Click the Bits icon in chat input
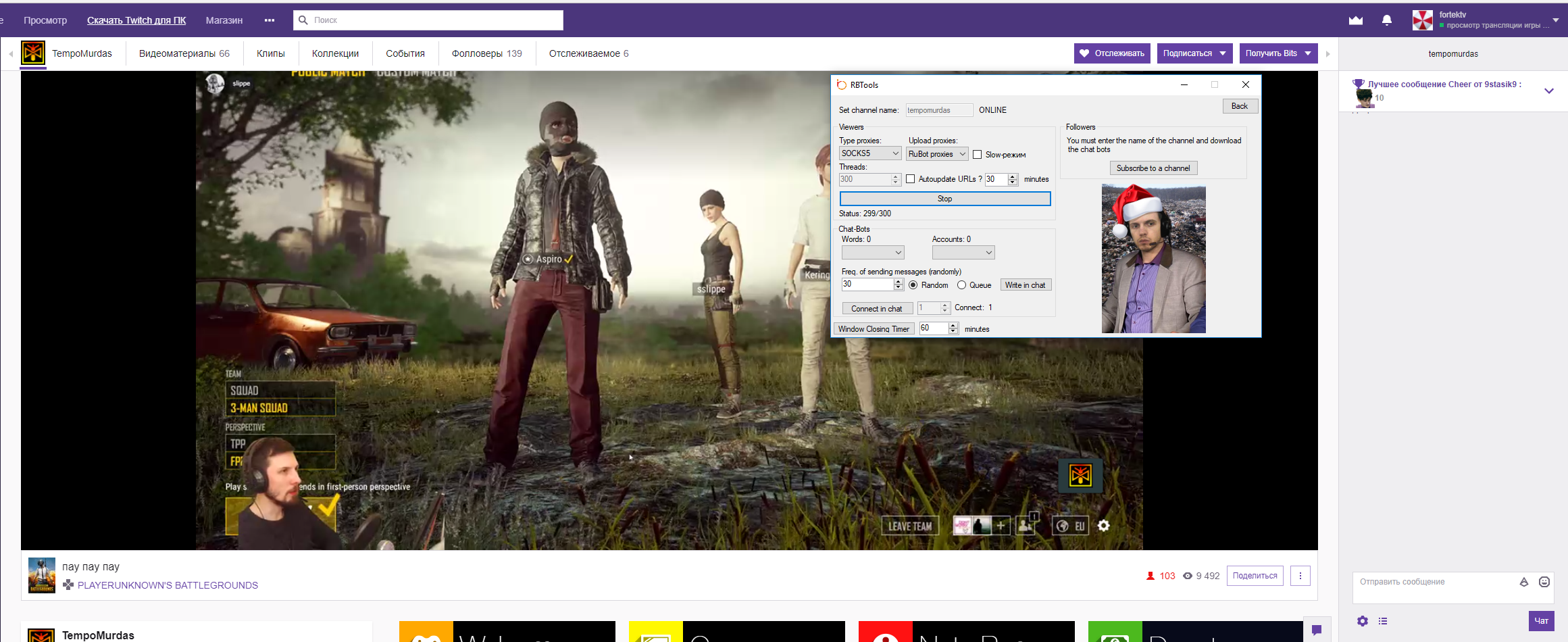The width and height of the screenshot is (1568, 642). pyautogui.click(x=1523, y=582)
